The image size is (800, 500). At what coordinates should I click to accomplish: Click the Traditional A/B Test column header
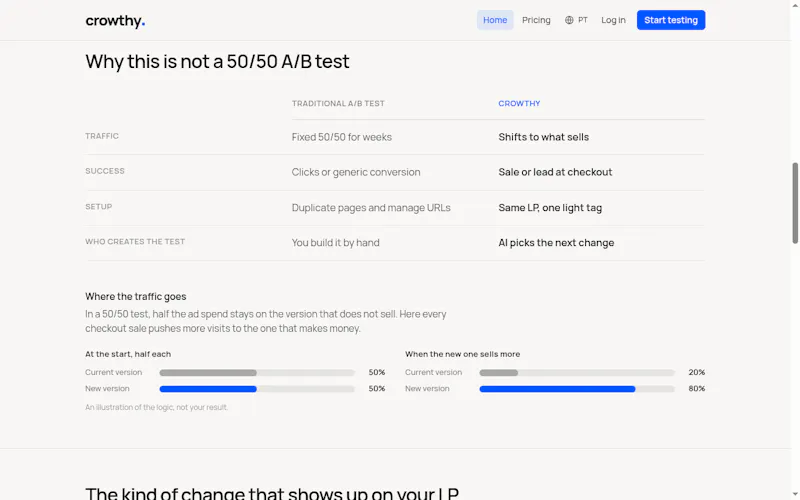point(338,103)
